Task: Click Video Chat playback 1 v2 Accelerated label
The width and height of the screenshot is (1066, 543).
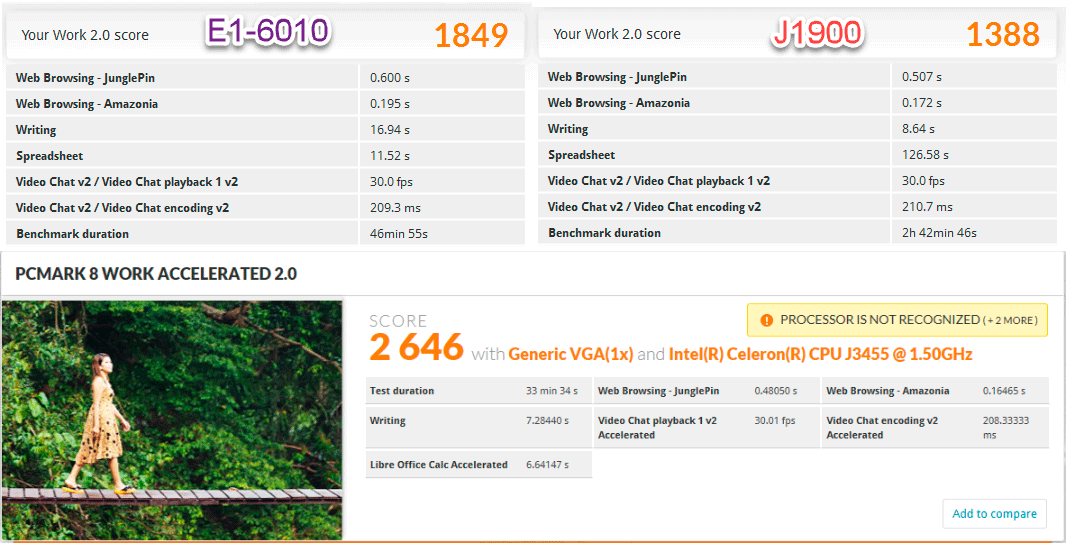Action: pyautogui.click(x=657, y=427)
